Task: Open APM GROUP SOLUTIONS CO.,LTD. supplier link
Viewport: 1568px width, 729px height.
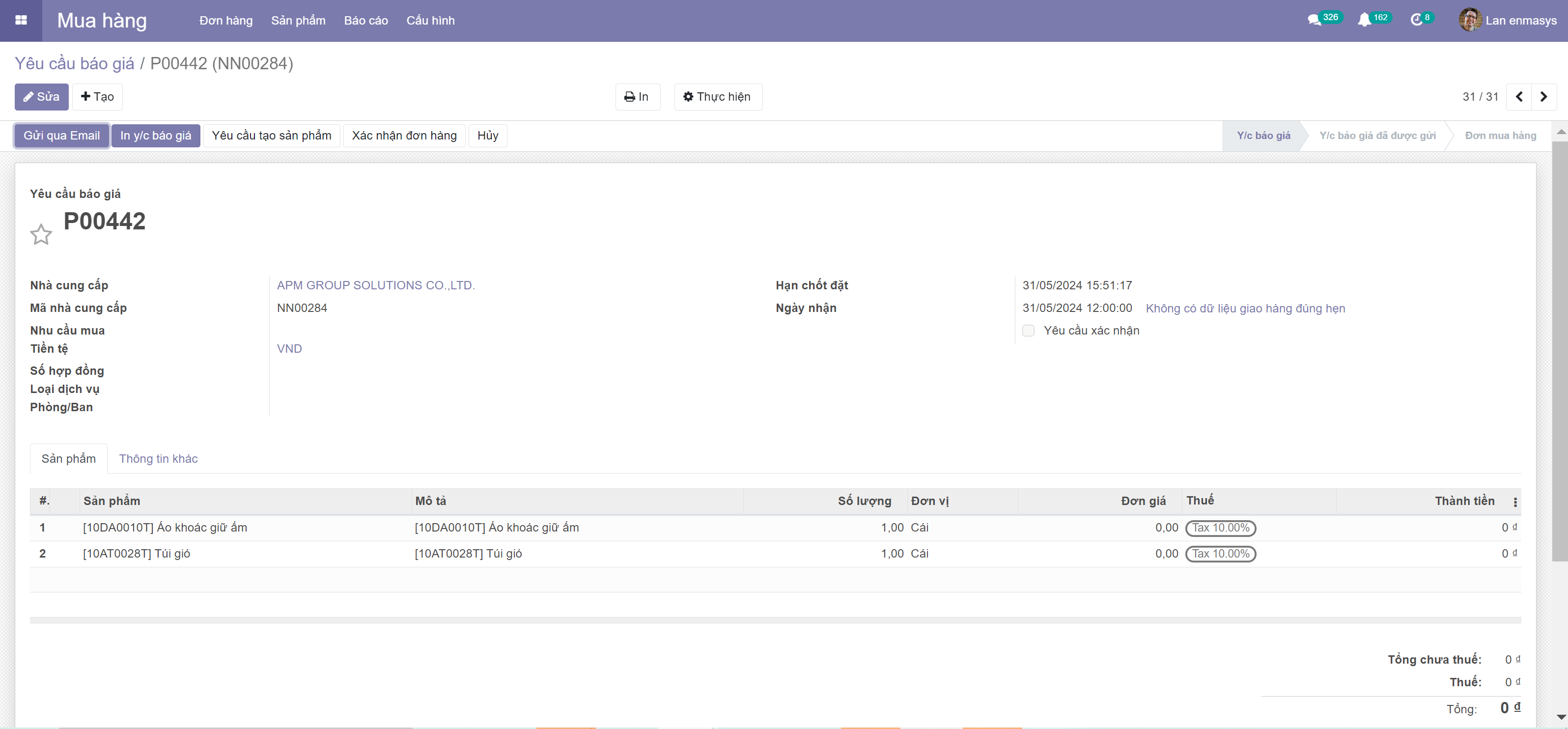Action: 376,285
